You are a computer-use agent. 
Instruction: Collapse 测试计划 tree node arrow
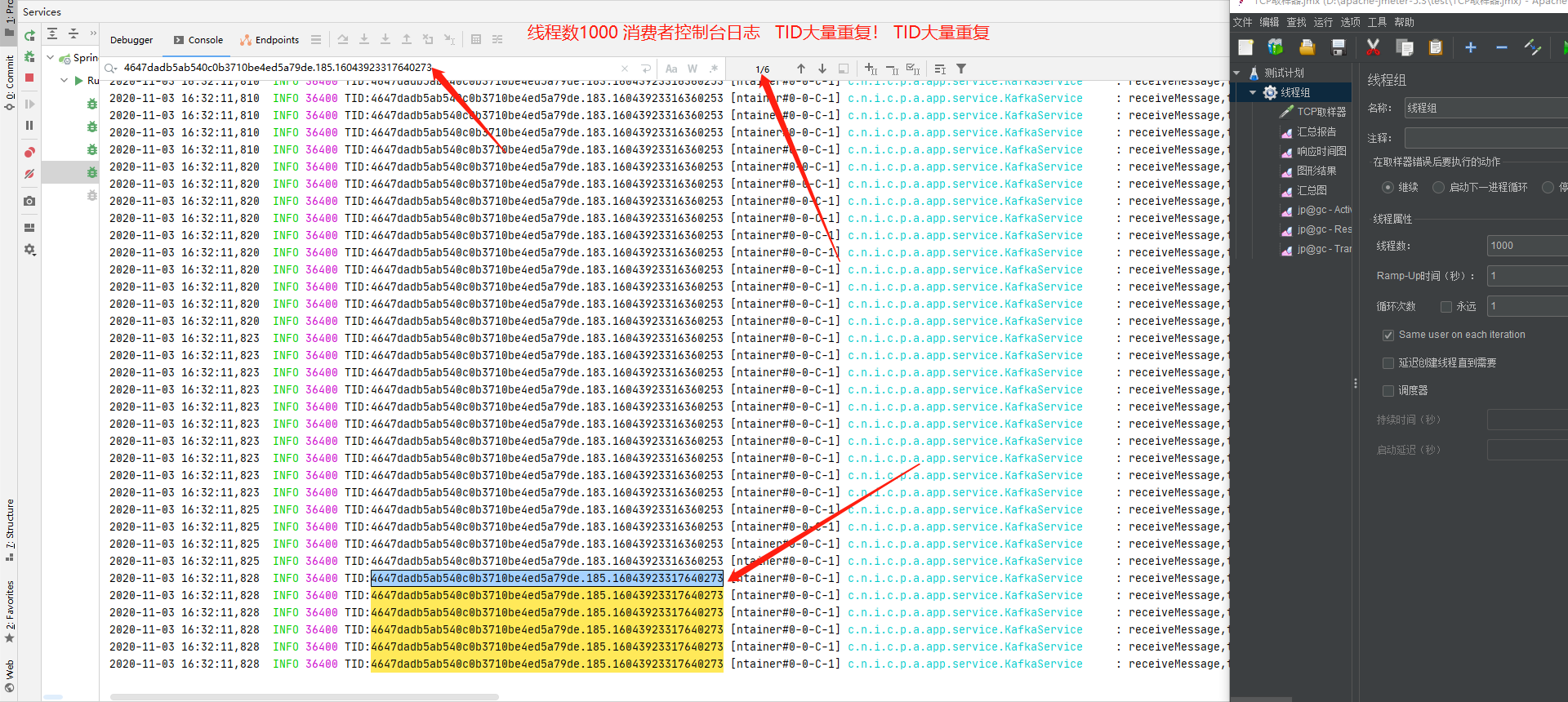point(1237,73)
